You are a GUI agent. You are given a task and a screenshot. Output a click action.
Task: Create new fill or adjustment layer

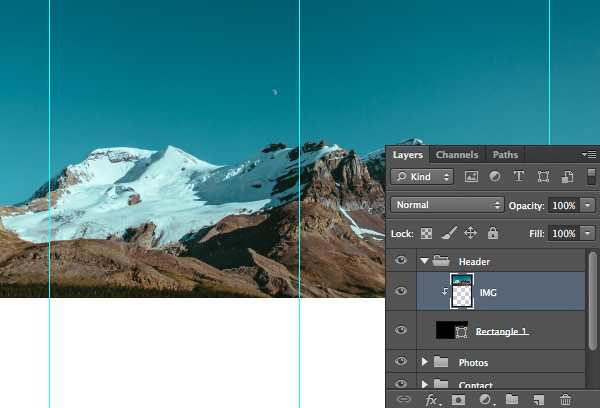[486, 400]
